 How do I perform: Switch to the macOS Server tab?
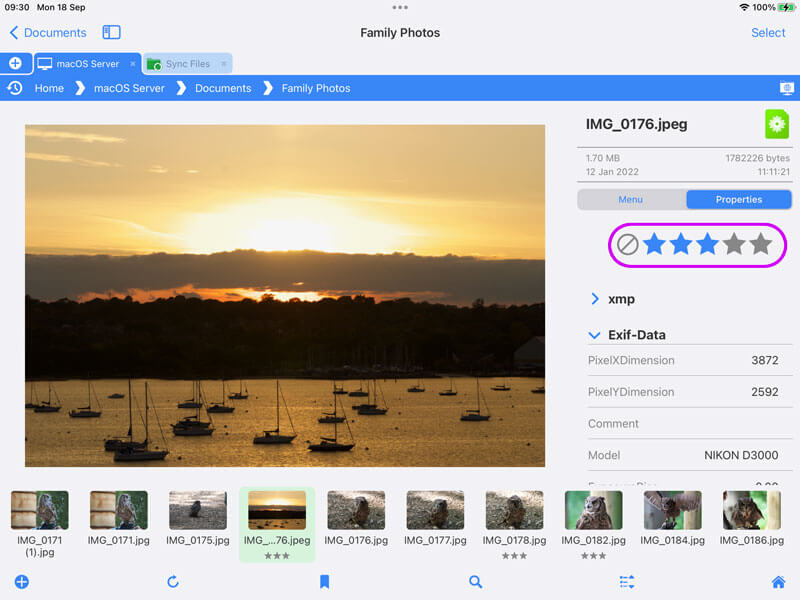click(x=88, y=64)
